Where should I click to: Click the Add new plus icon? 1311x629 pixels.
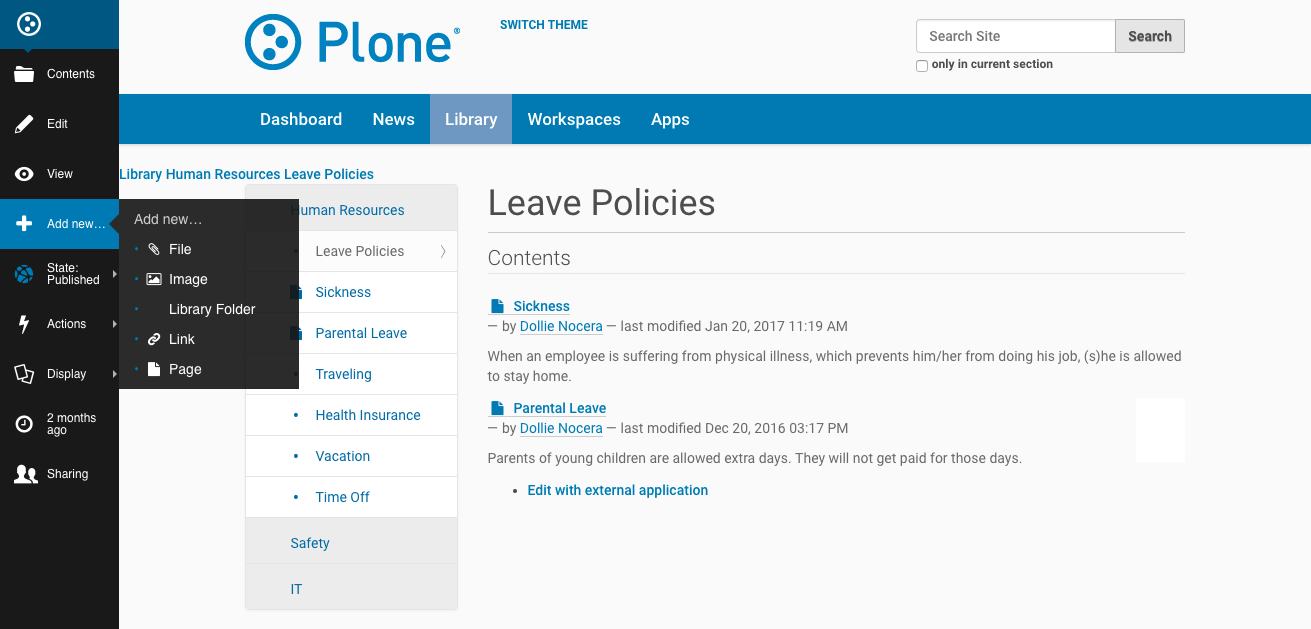click(24, 224)
